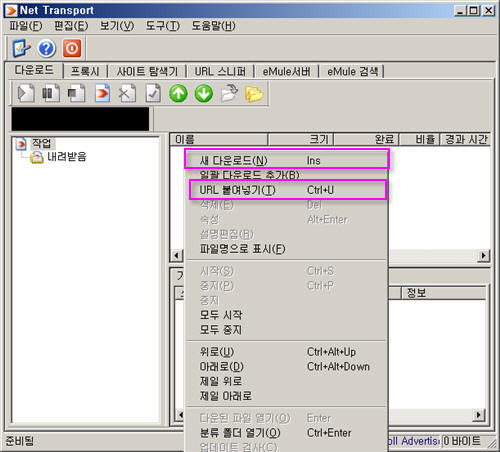This screenshot has width=500, height=452.
Task: Click download list scrollbar right arrow
Action: click(x=483, y=256)
